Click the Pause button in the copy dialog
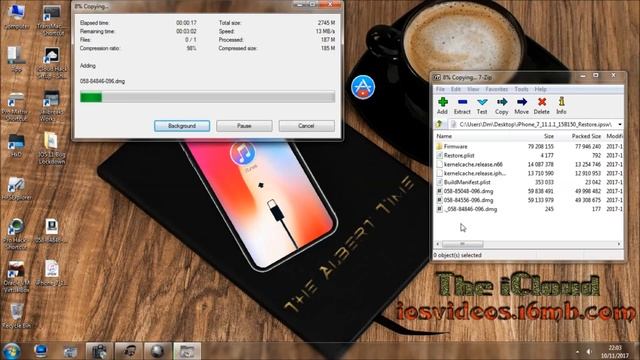The height and width of the screenshot is (360, 640). (244, 126)
